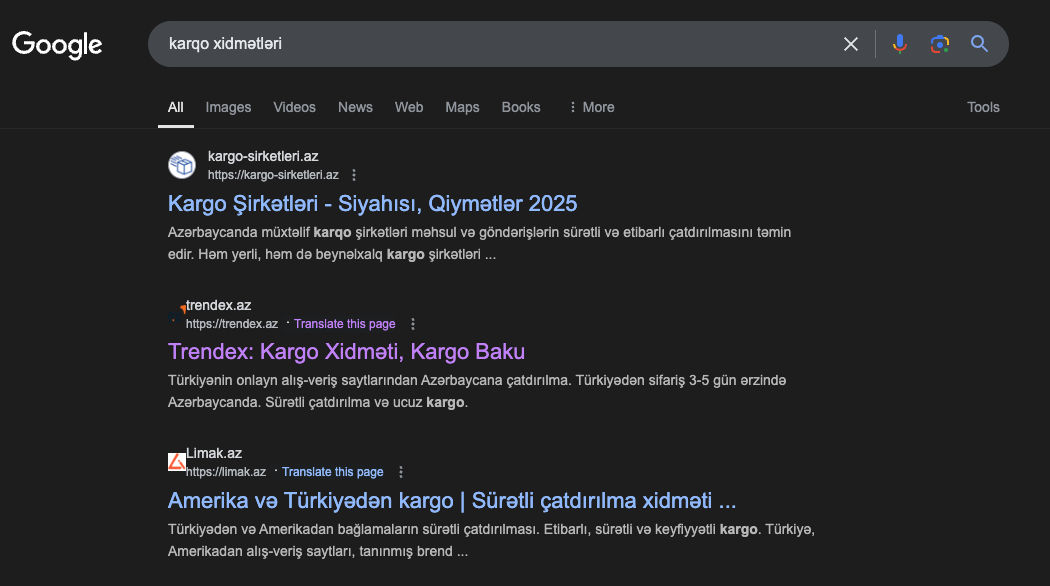Open Google Lens image search icon
The height and width of the screenshot is (586, 1050).
[940, 44]
